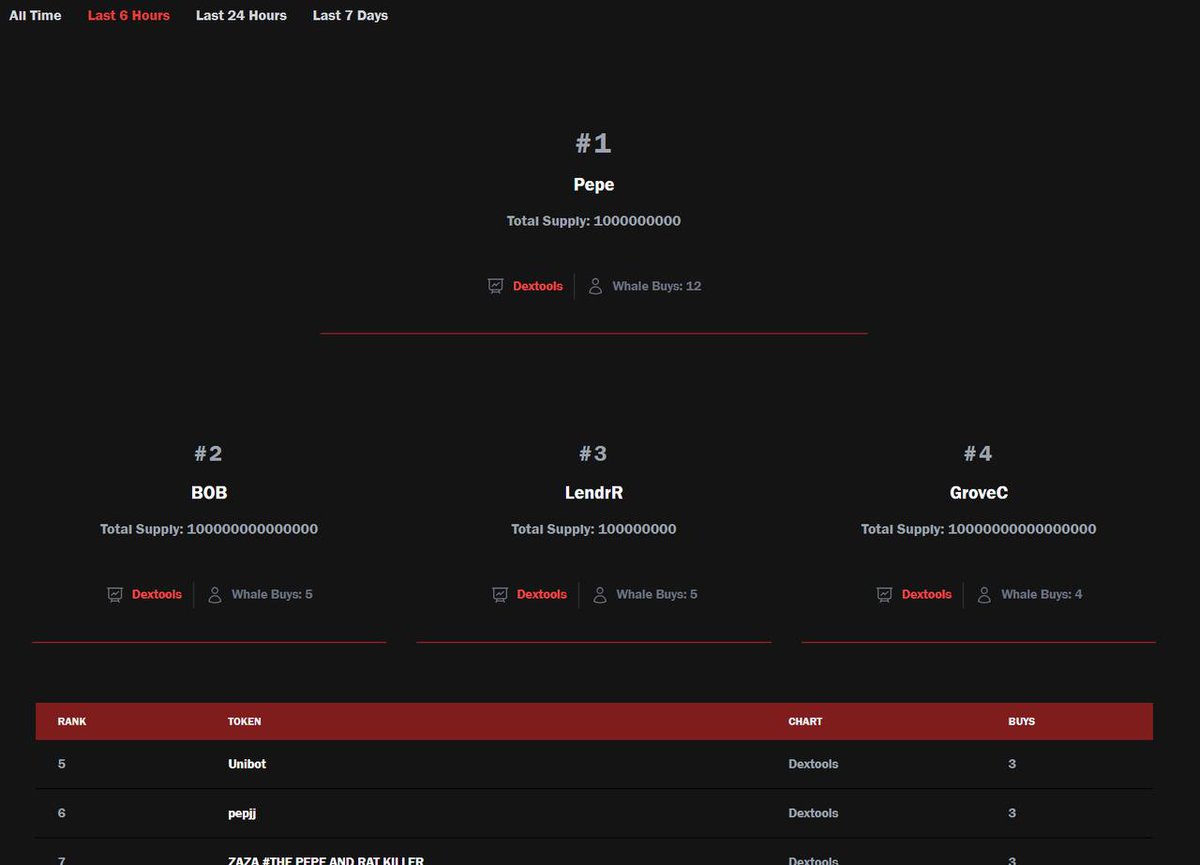The image size is (1200, 865).
Task: Click rank 6 in the table
Action: coord(62,813)
